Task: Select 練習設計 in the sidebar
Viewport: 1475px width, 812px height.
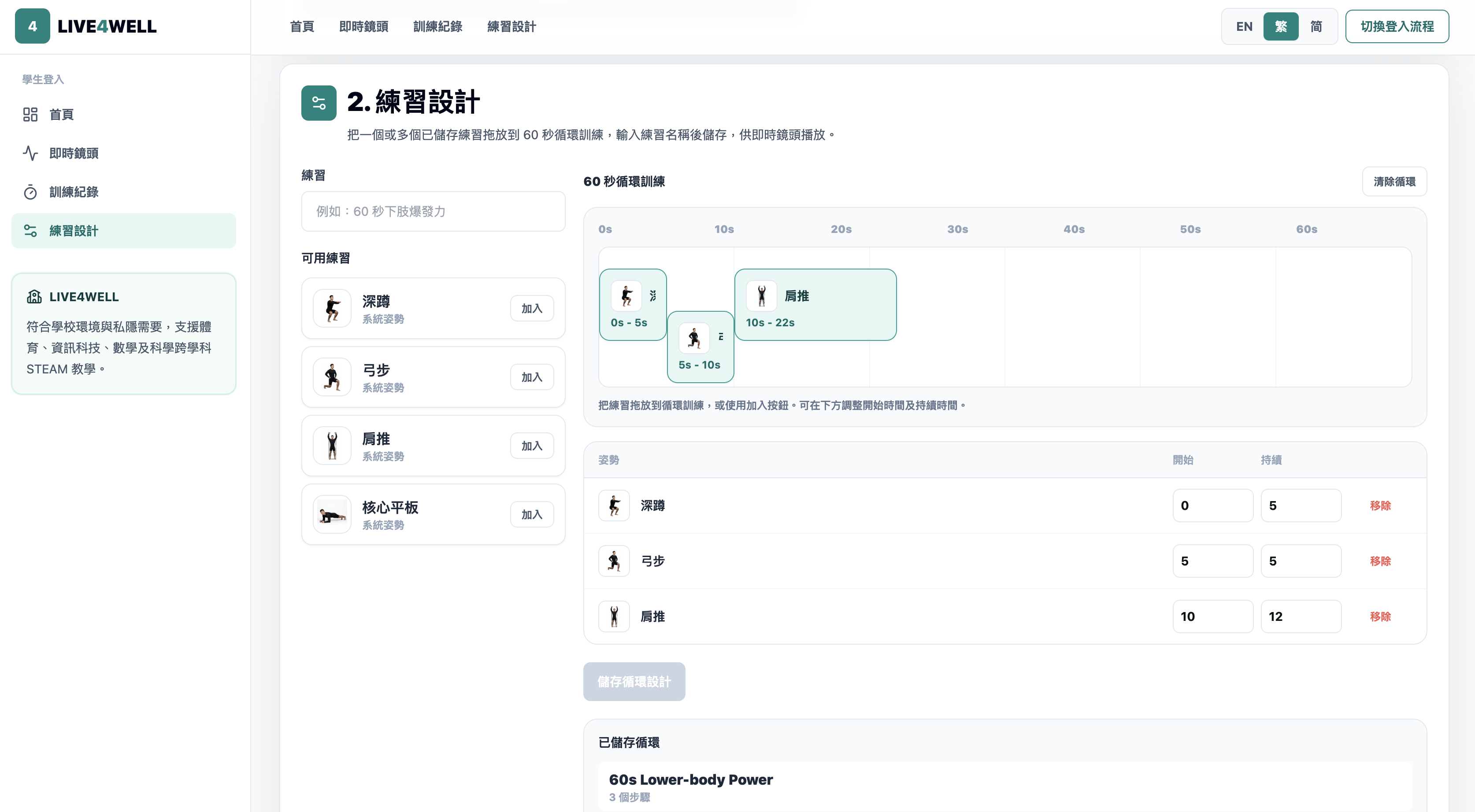Action: [x=124, y=231]
